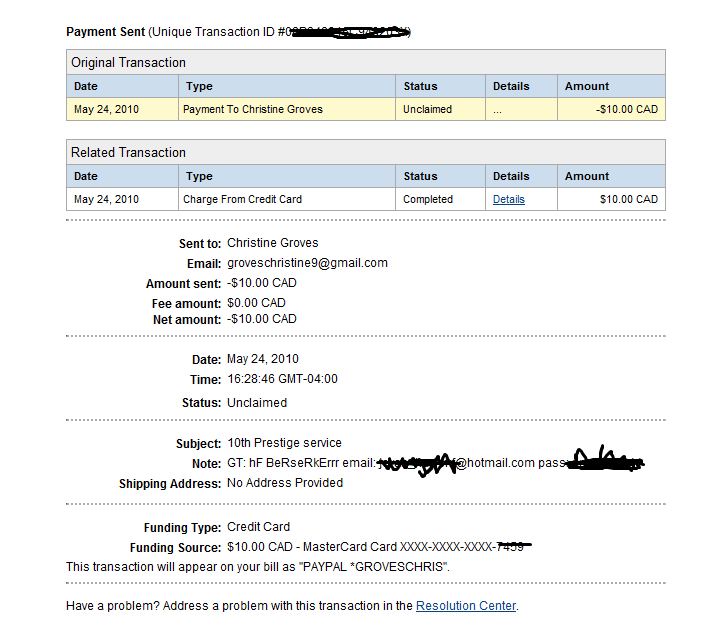Click the Payment Sent heading
The image size is (722, 617).
pyautogui.click(x=105, y=32)
